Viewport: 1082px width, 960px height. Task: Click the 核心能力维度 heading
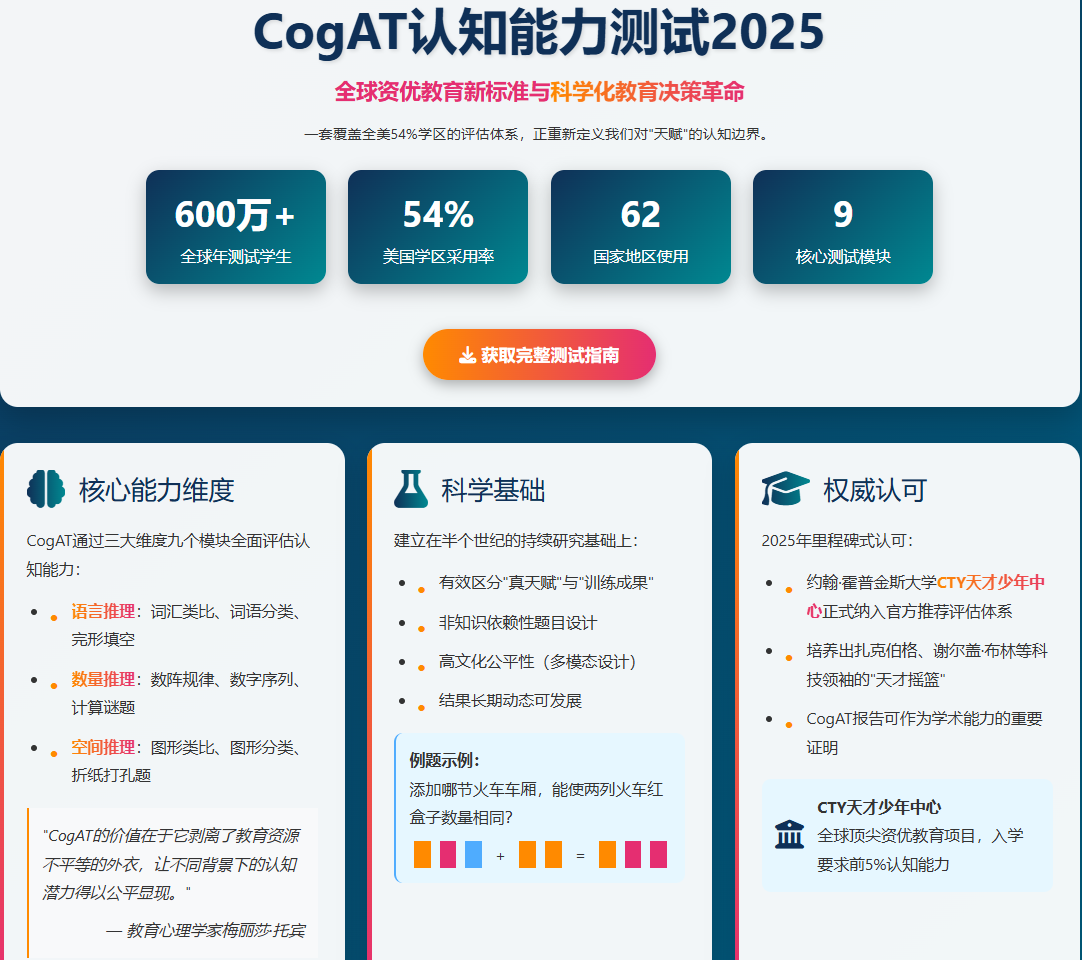coord(157,490)
